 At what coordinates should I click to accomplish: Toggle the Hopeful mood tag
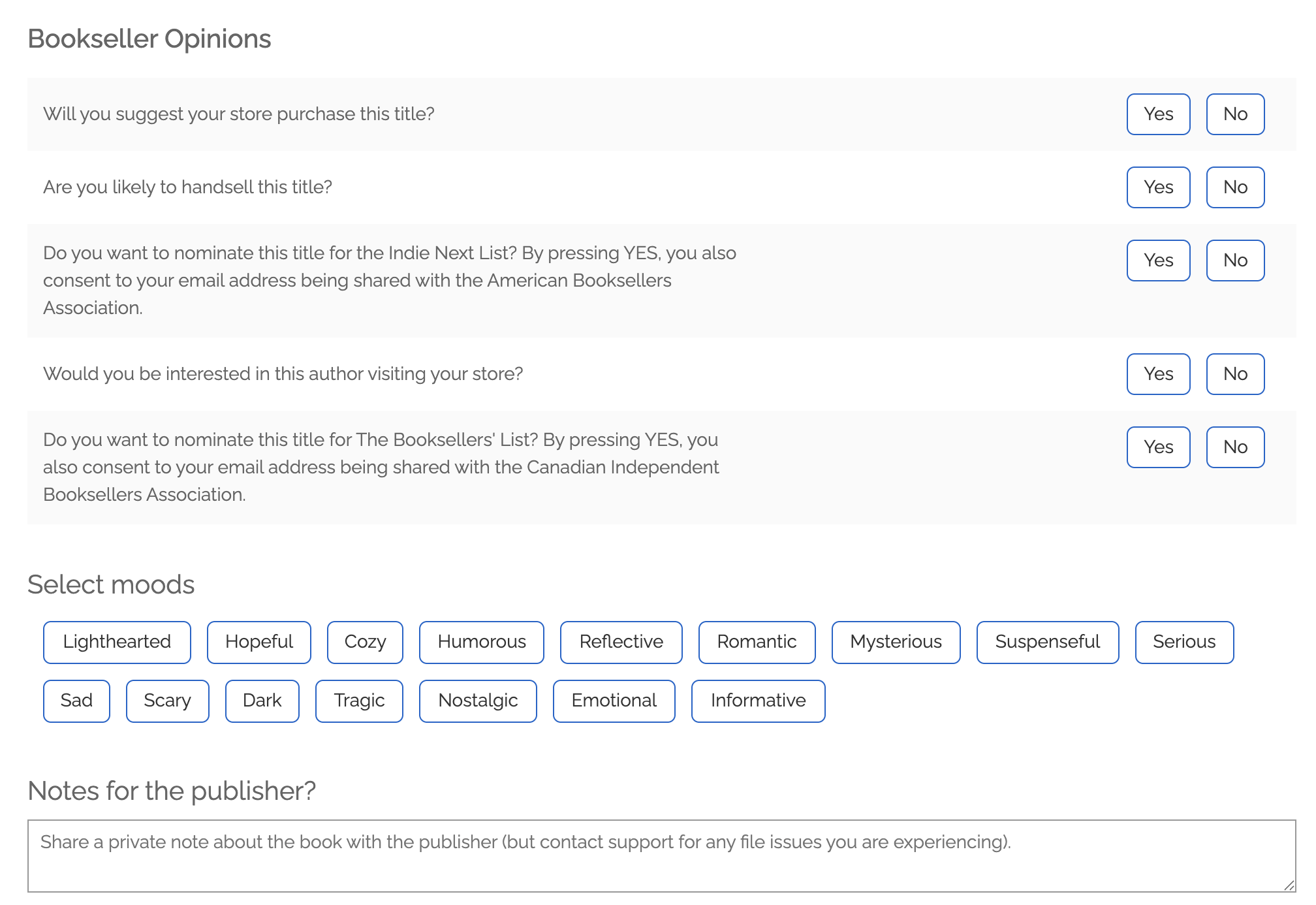point(259,643)
